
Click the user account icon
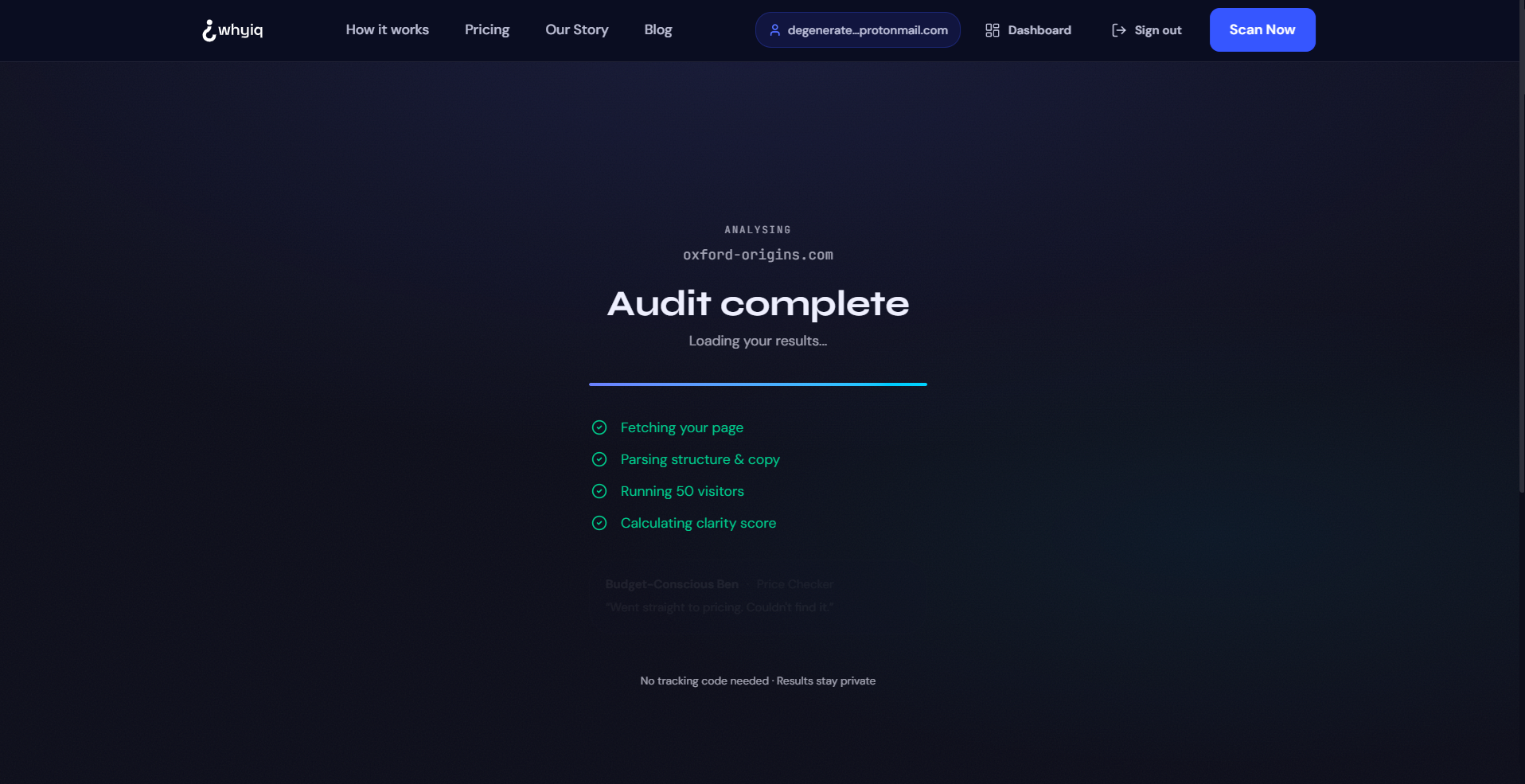[774, 30]
